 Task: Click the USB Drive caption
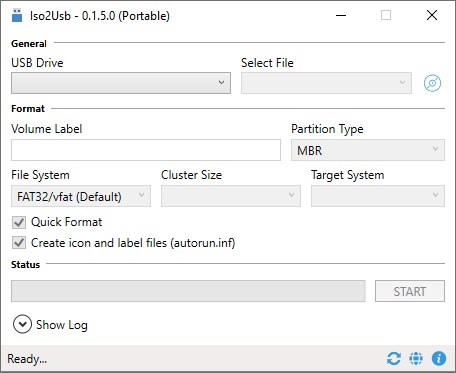[x=37, y=63]
